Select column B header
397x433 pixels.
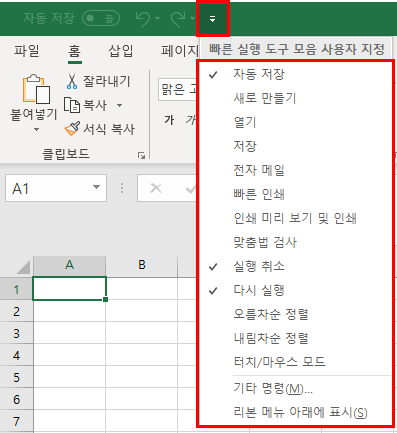click(x=142, y=266)
